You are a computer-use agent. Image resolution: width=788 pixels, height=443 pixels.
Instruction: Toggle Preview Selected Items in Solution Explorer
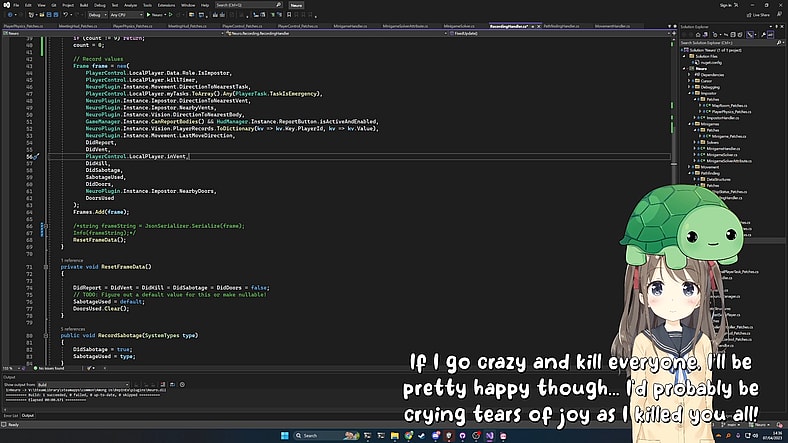click(770, 35)
